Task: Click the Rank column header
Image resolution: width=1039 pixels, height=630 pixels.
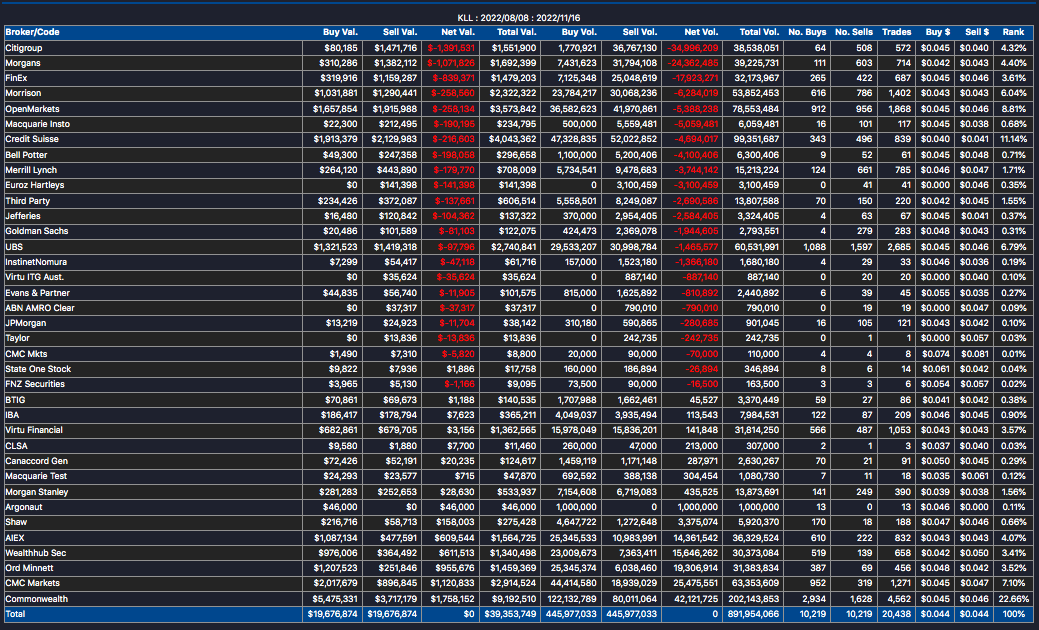Action: pos(1013,32)
